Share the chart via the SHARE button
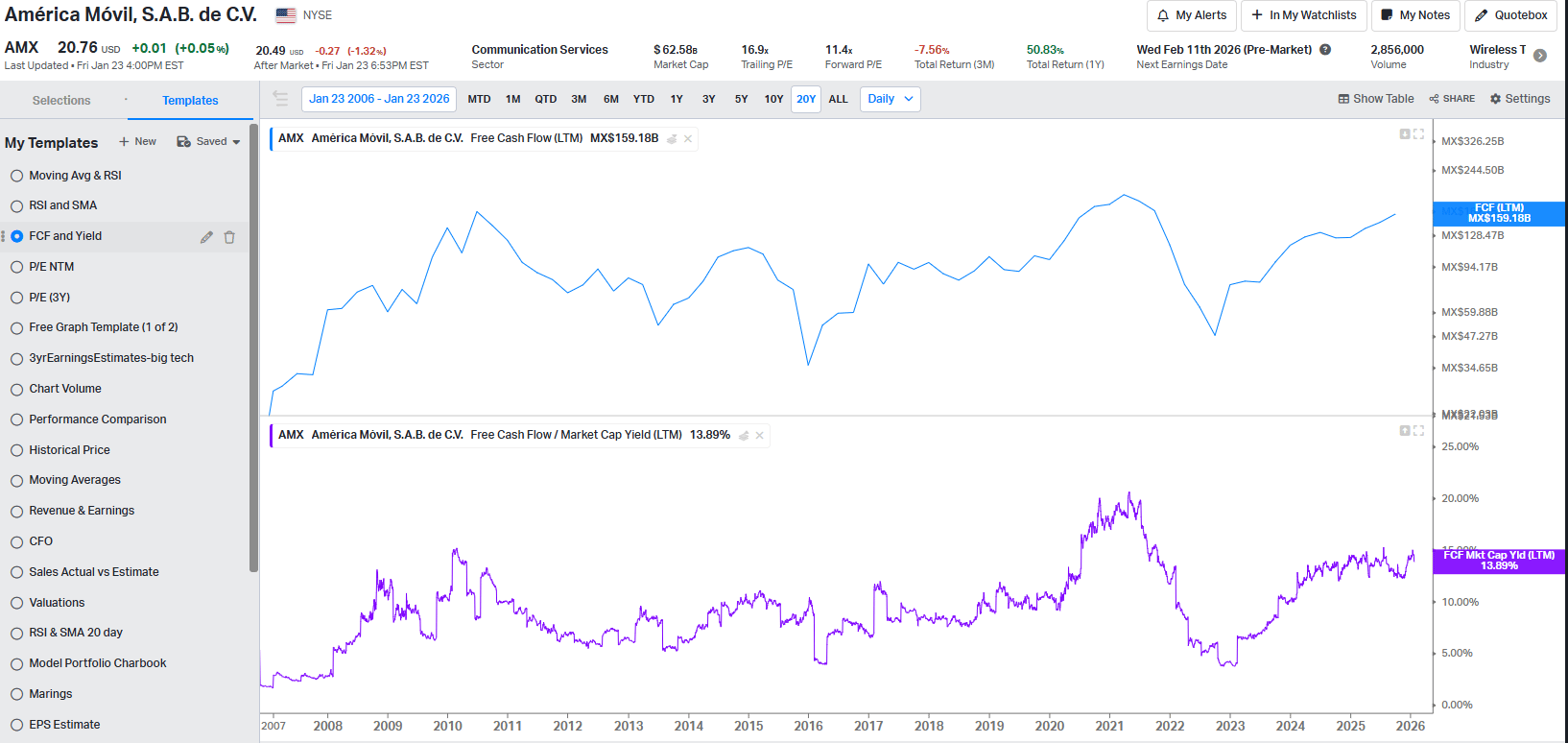 click(x=1452, y=99)
